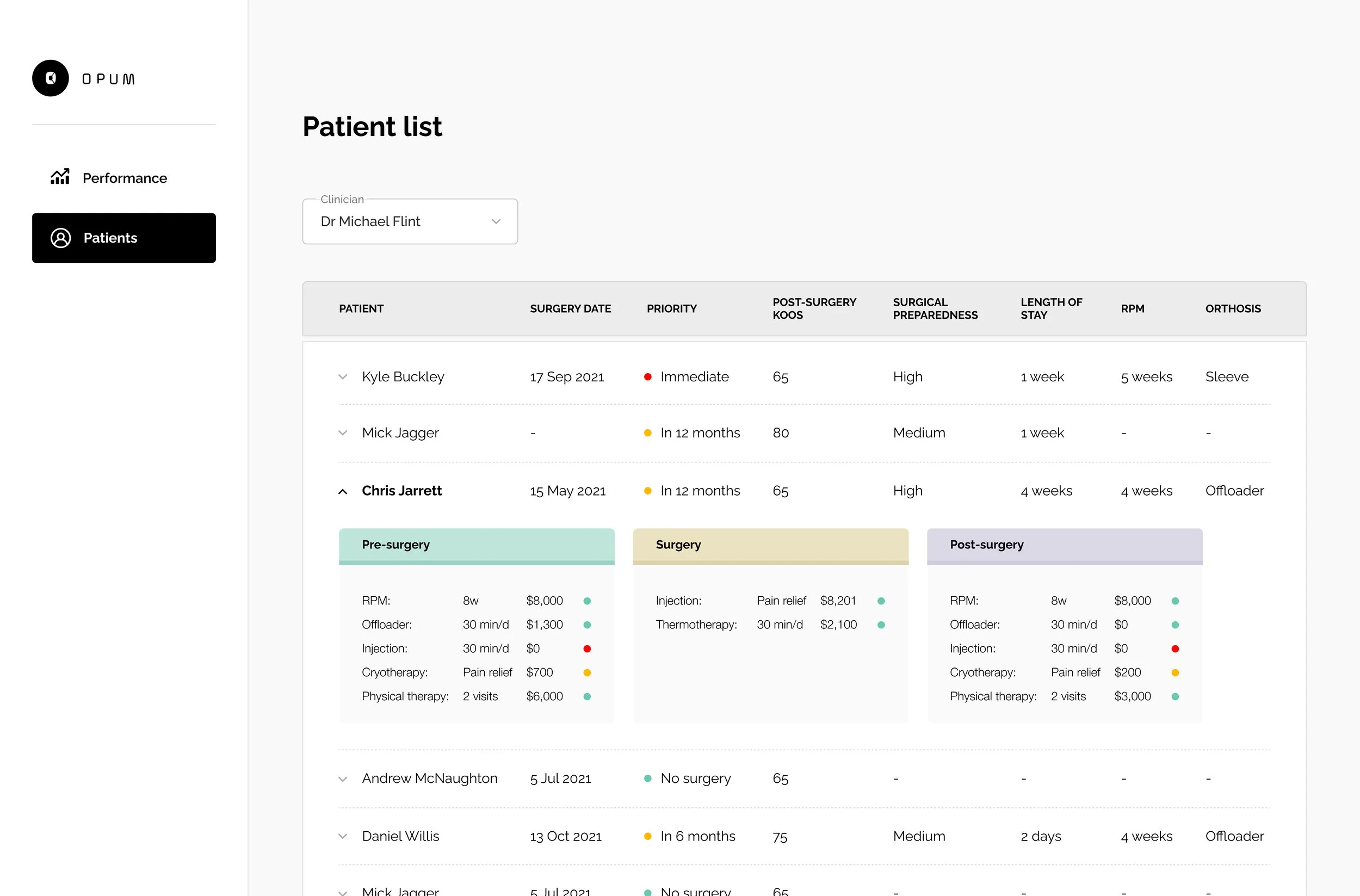Expand Andrew McNaughton's row details
Image resolution: width=1360 pixels, height=896 pixels.
tap(343, 779)
